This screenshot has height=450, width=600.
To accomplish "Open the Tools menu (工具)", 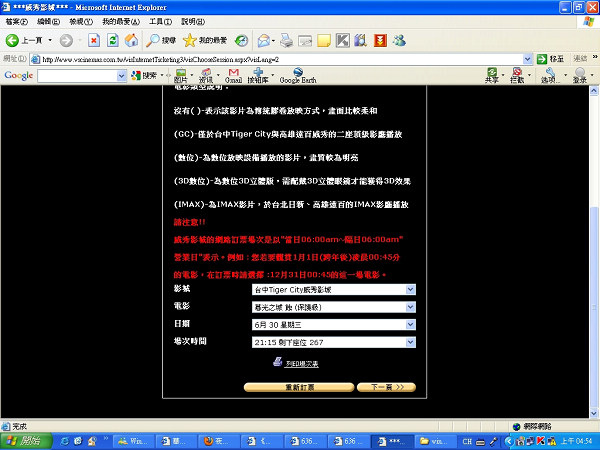I will [160, 22].
